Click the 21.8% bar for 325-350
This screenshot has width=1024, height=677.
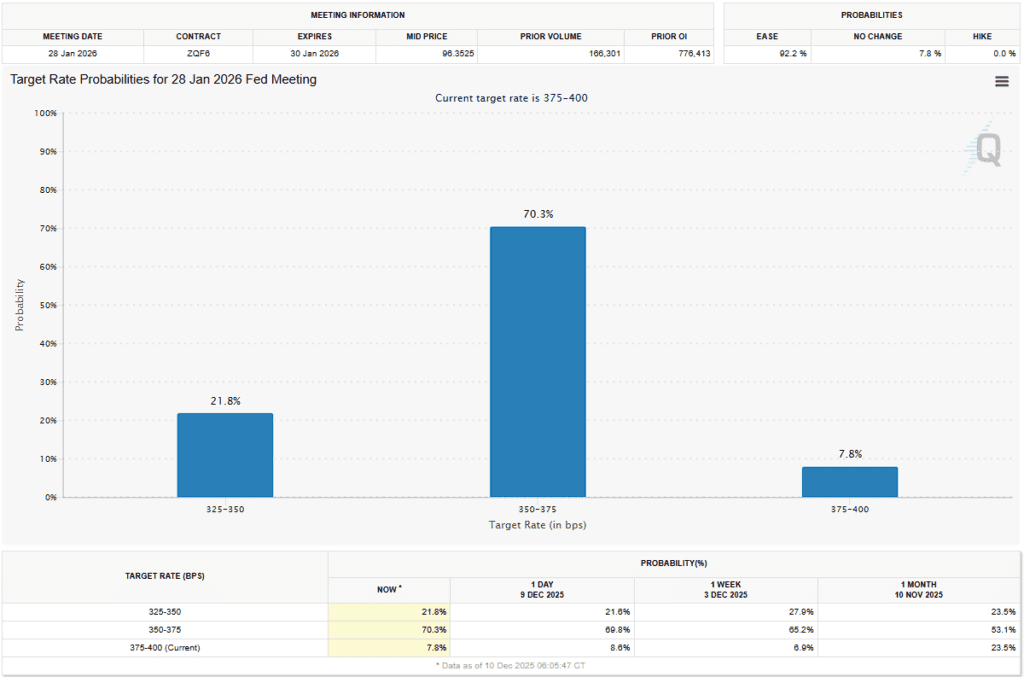point(225,455)
